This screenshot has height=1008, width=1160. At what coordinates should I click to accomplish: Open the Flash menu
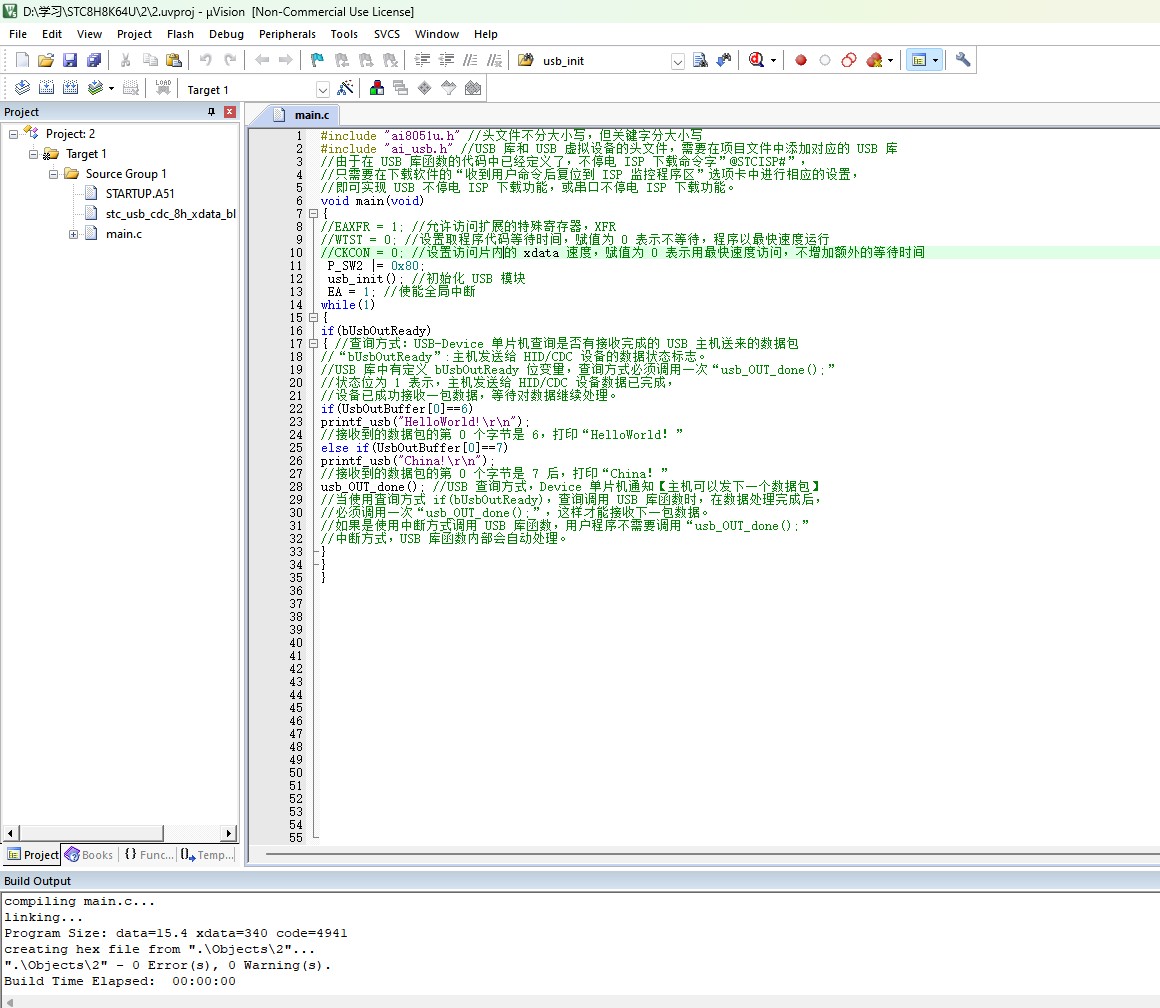(180, 34)
